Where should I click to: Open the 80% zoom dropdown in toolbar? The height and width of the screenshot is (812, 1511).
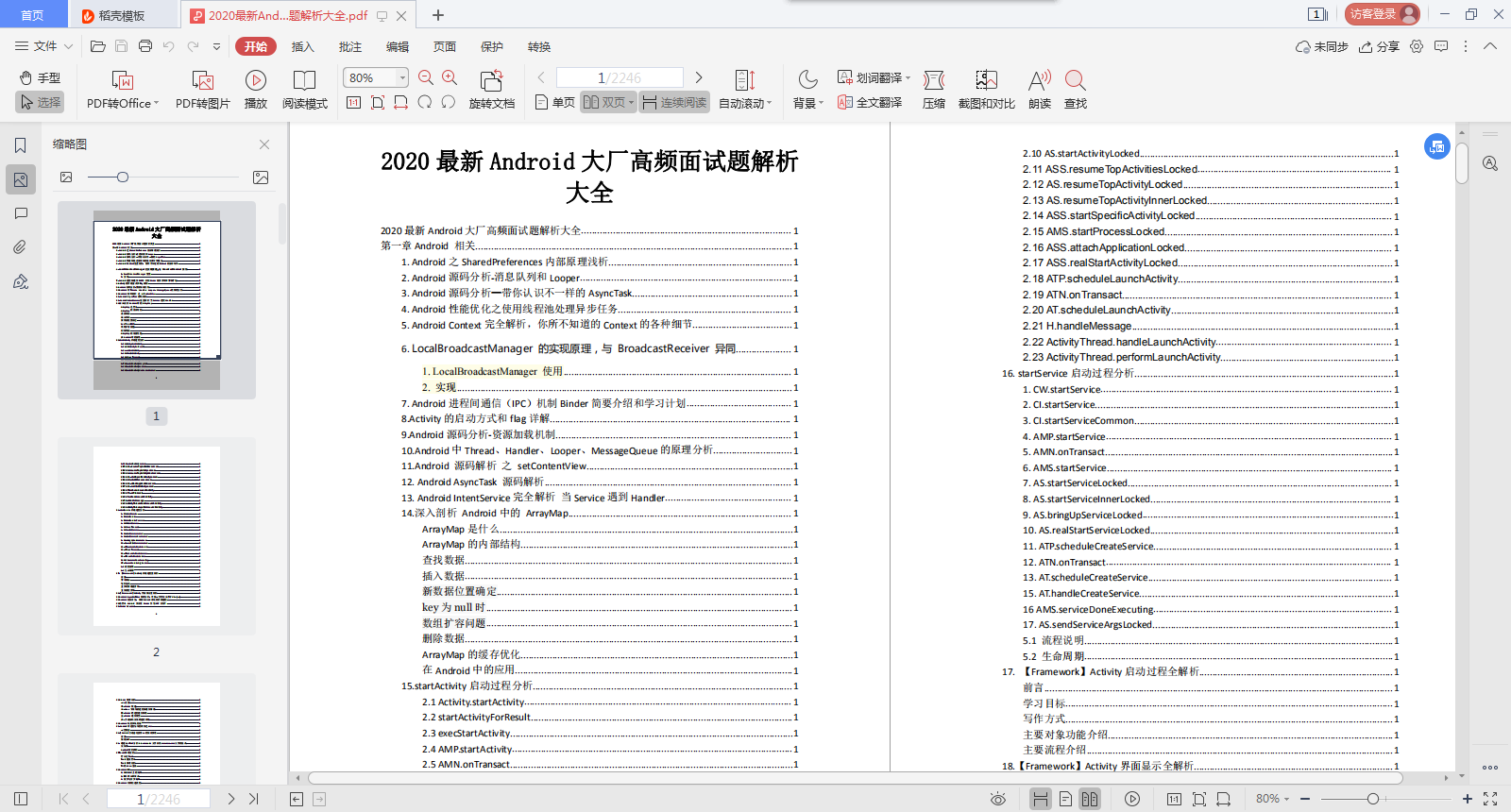coord(402,77)
